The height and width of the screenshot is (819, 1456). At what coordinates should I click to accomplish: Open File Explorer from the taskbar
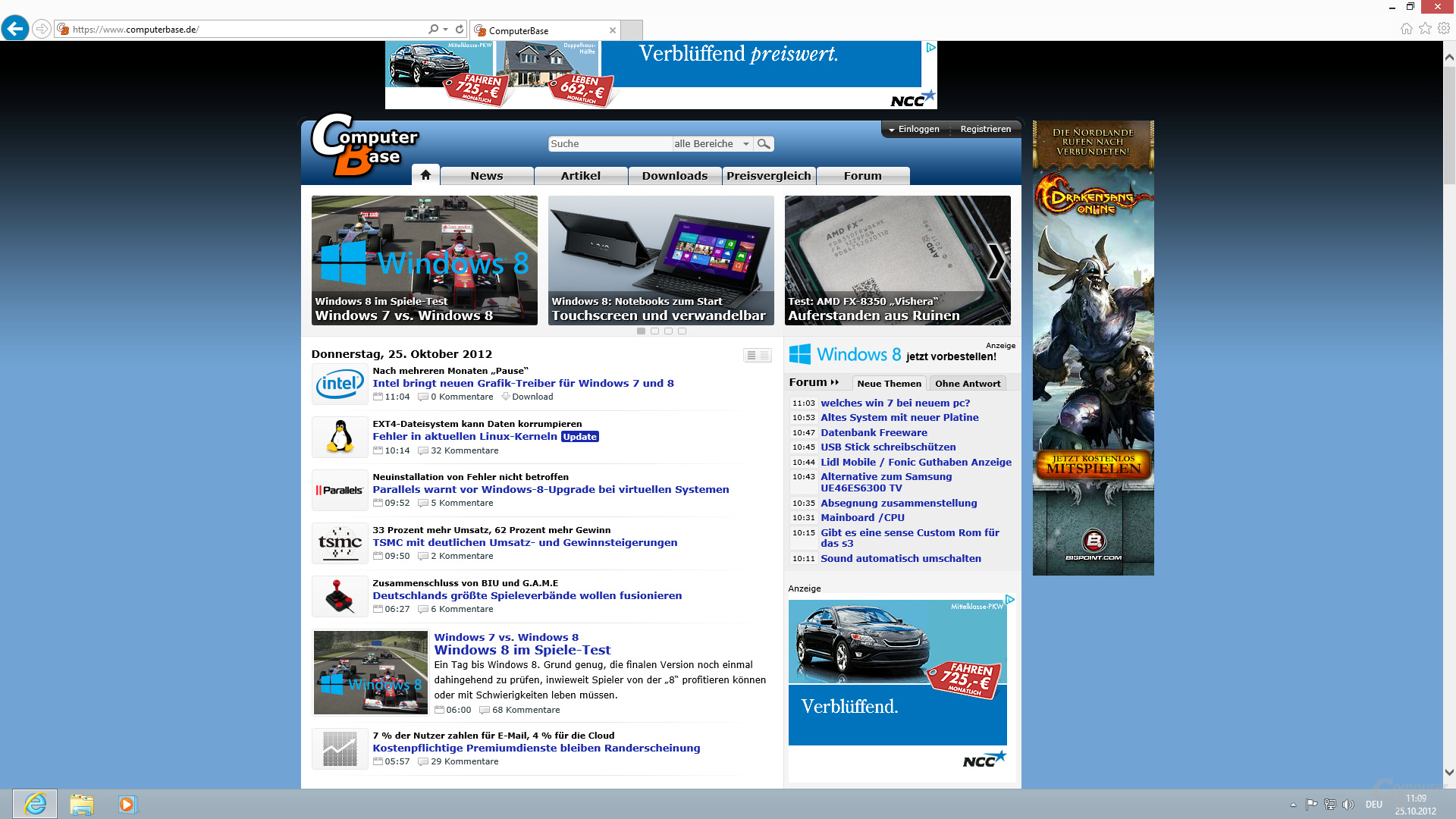81,804
